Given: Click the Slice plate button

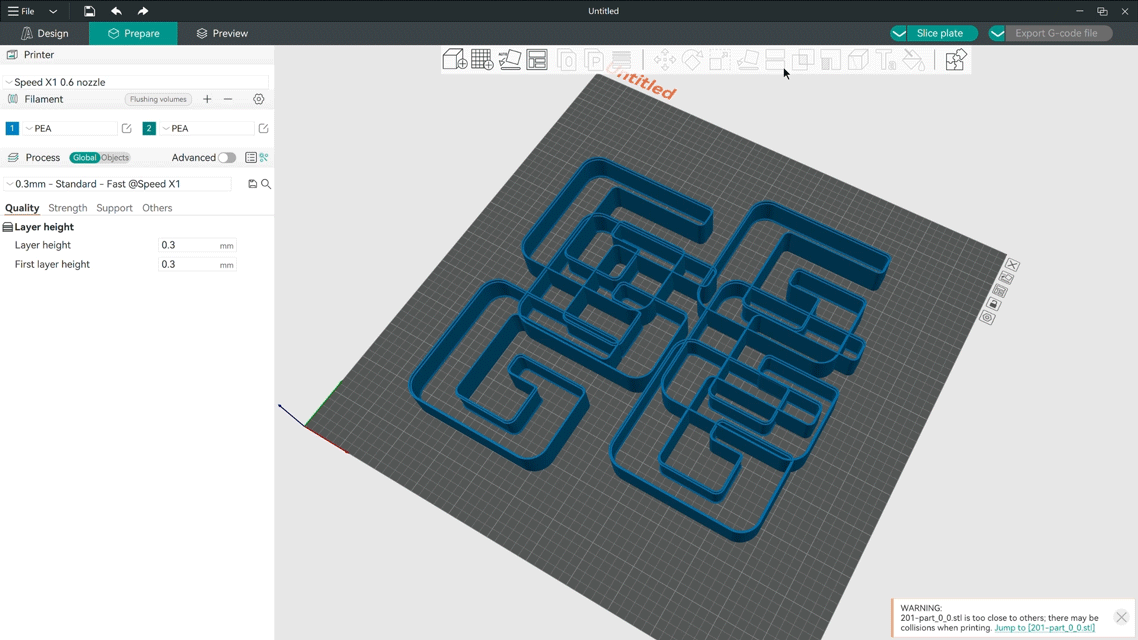Looking at the screenshot, I should (942, 33).
